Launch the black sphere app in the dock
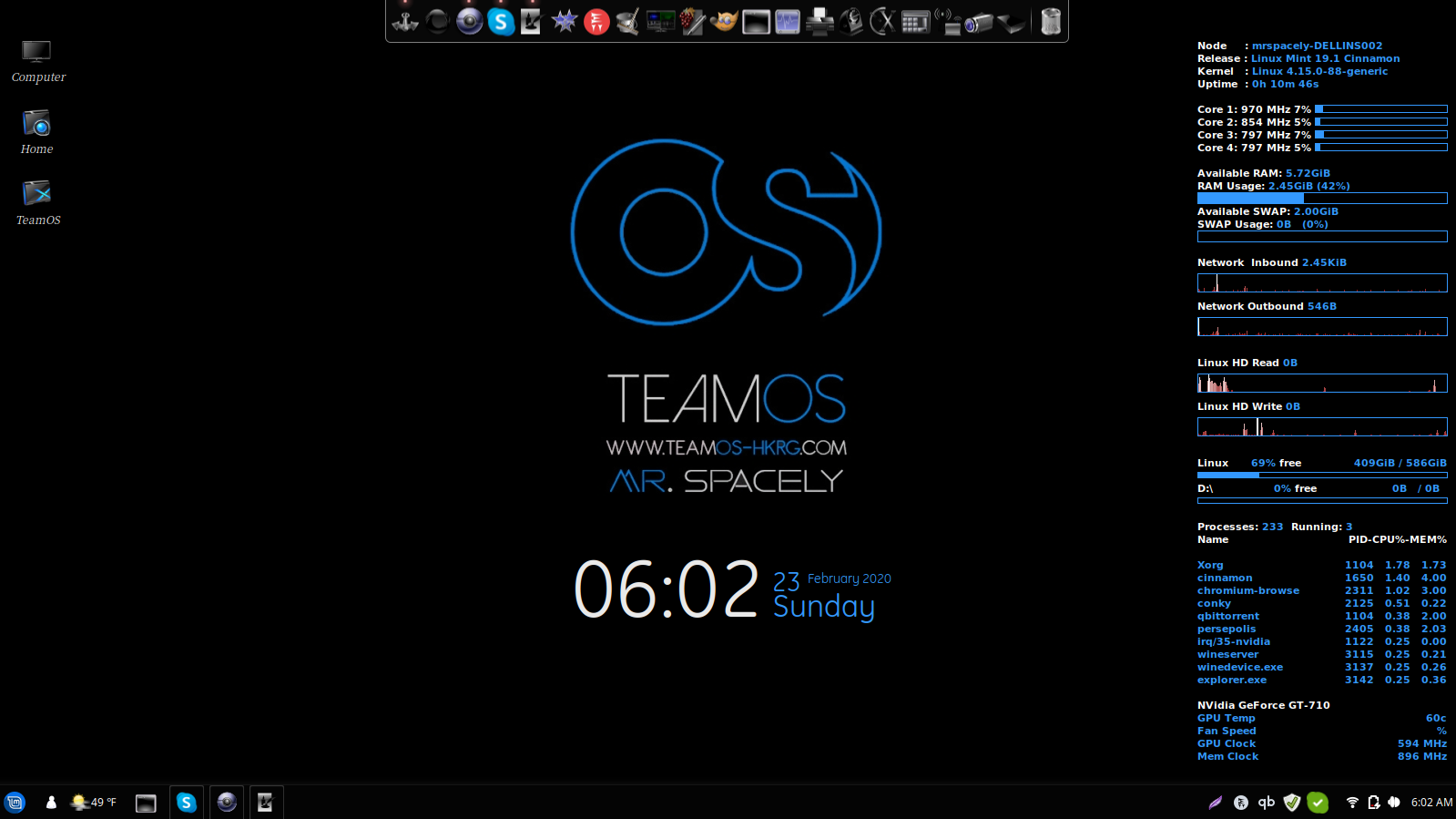1456x819 pixels. [437, 21]
